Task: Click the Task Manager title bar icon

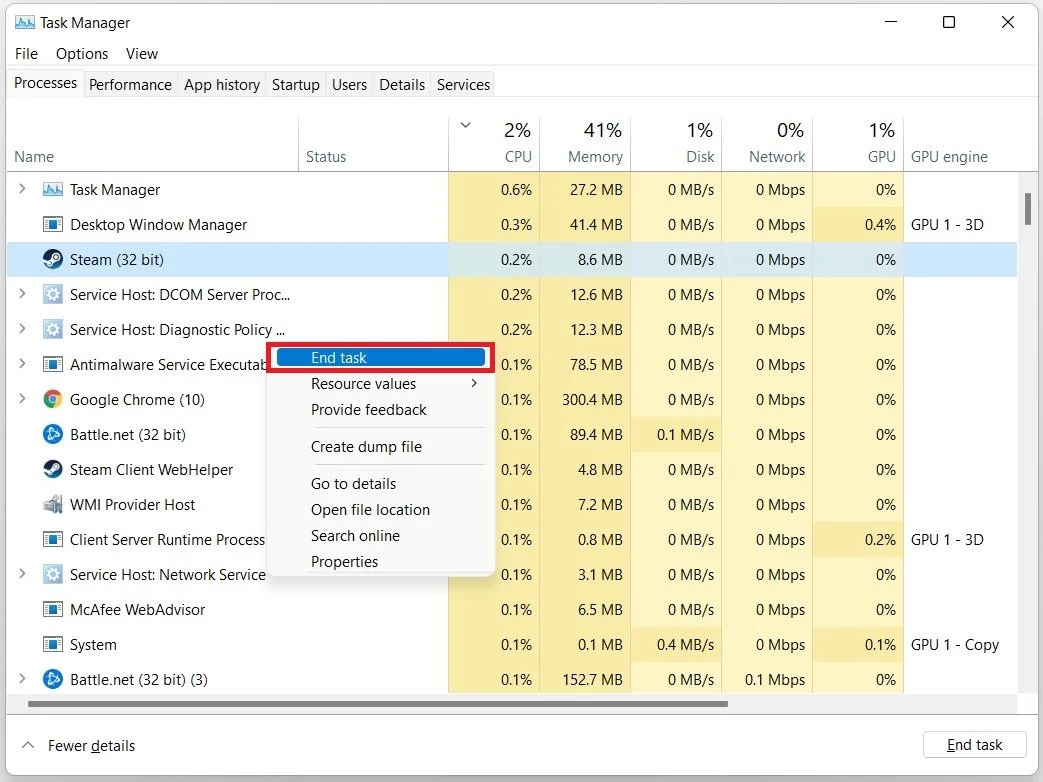Action: coord(25,23)
